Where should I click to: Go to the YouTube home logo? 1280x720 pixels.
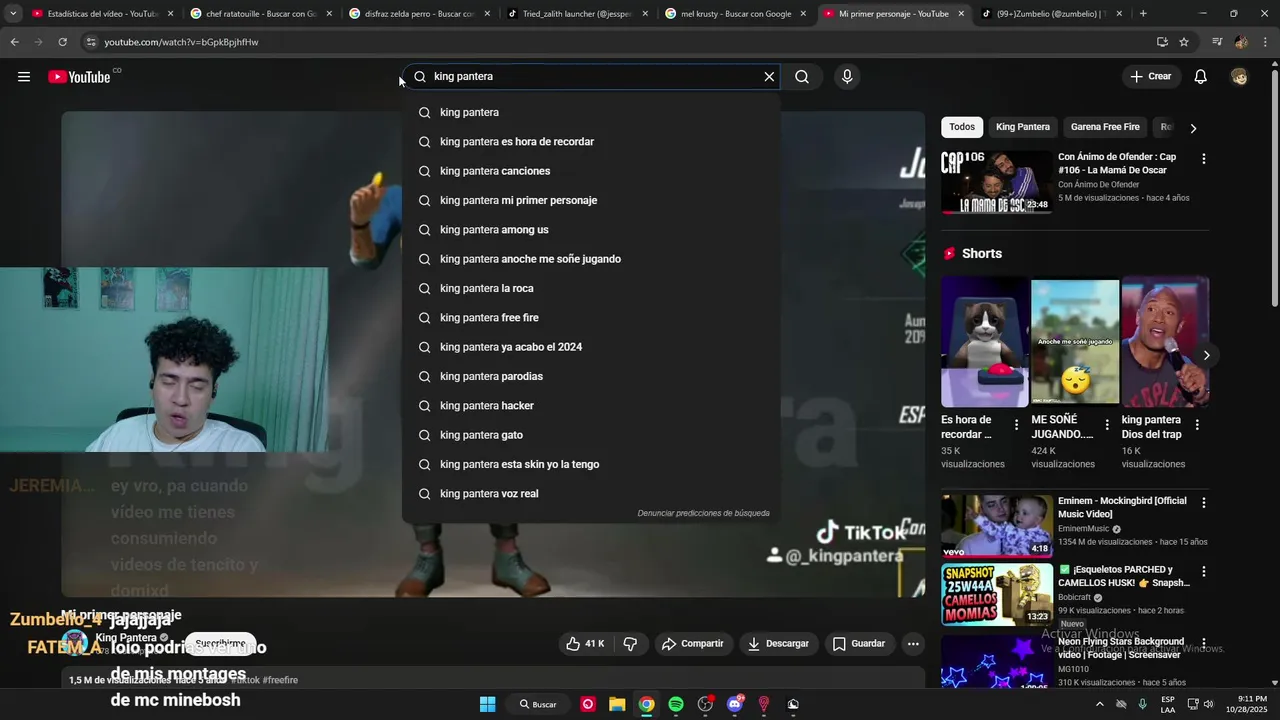click(x=79, y=77)
